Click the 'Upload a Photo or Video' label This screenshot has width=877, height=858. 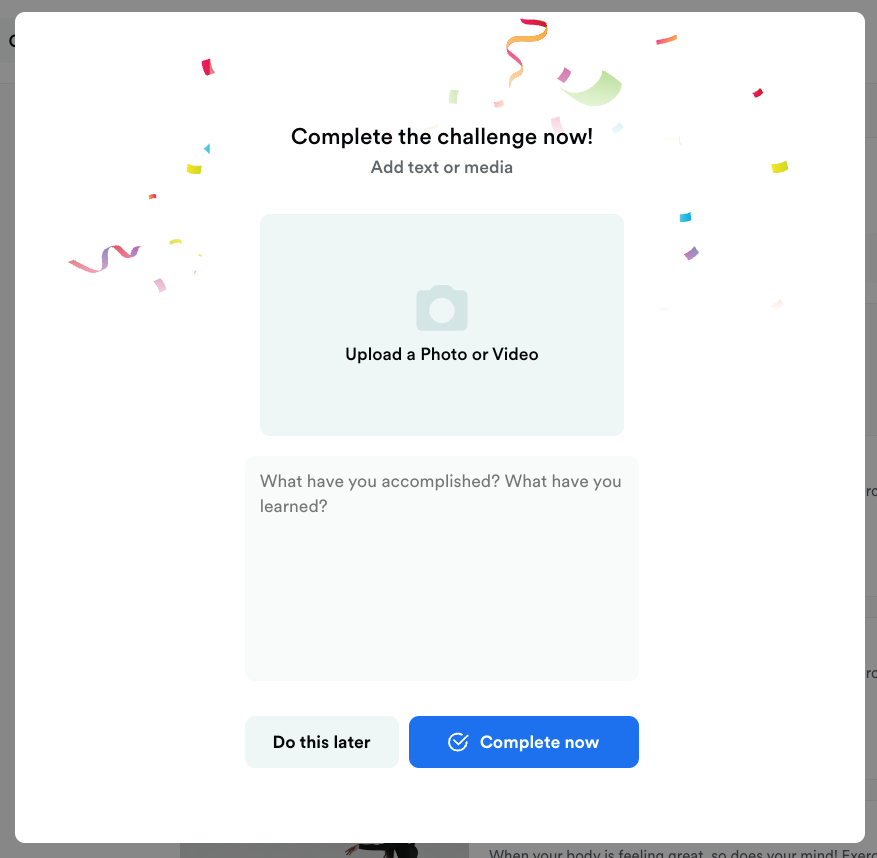pyautogui.click(x=442, y=354)
